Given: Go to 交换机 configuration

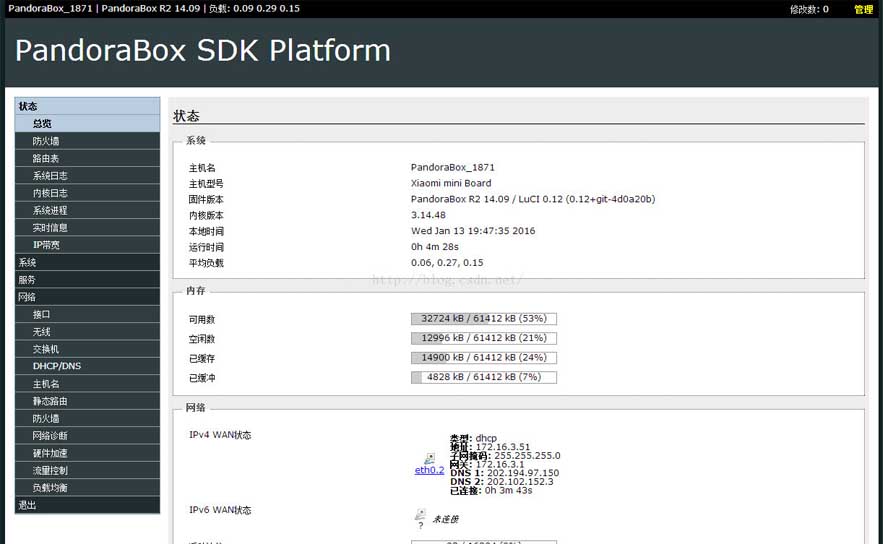Looking at the screenshot, I should click(87, 349).
